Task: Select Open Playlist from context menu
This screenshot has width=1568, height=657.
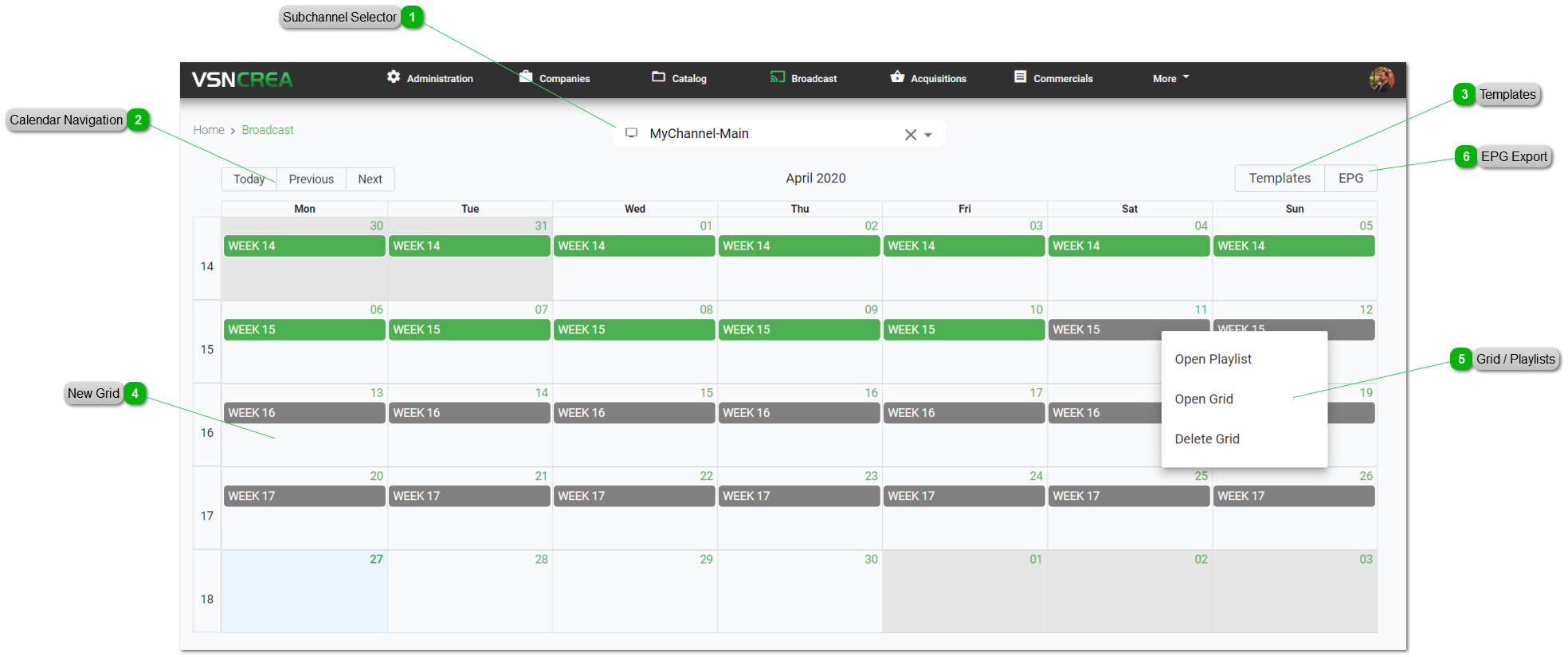Action: pyautogui.click(x=1213, y=359)
